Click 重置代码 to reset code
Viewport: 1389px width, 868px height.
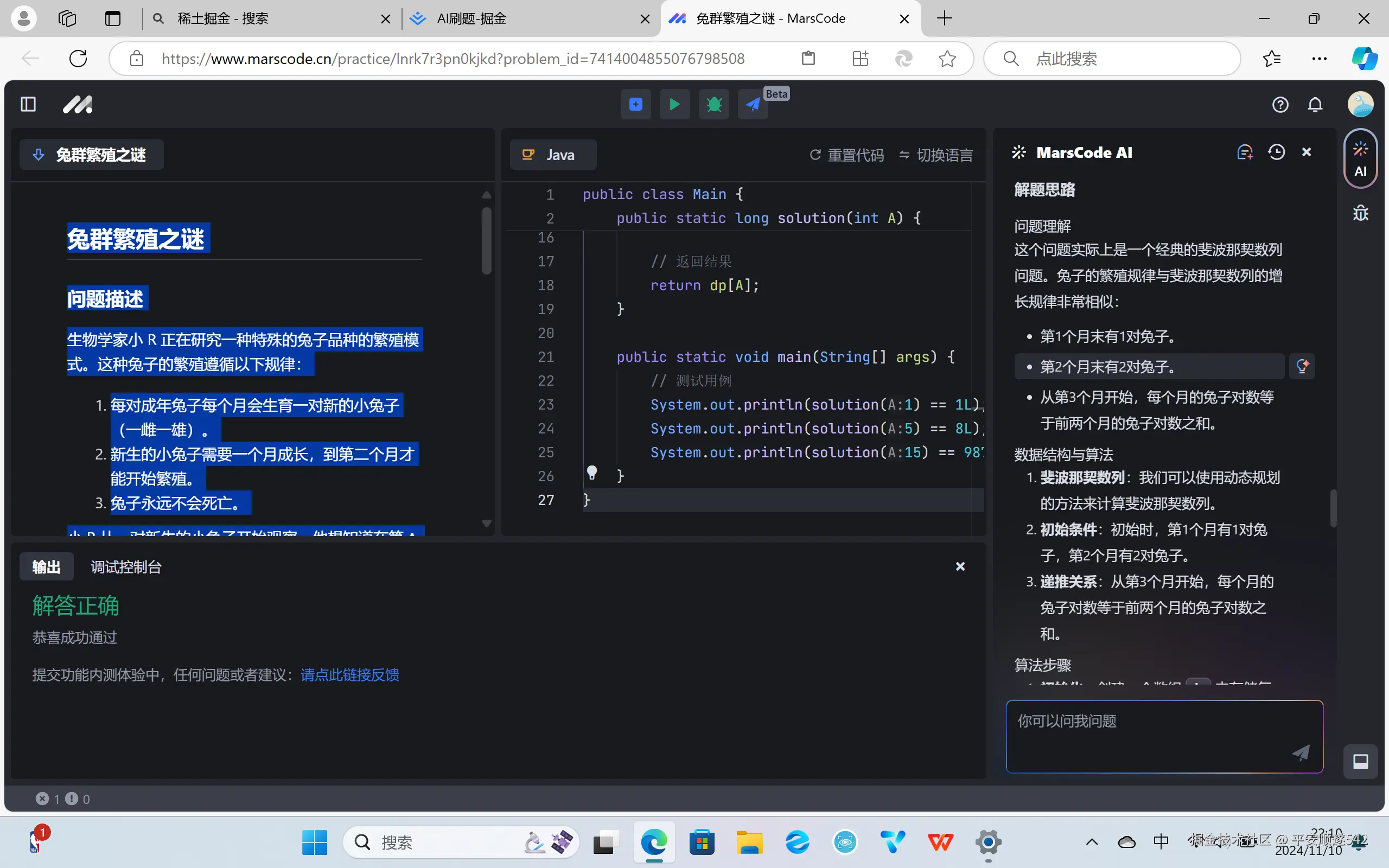tap(846, 155)
